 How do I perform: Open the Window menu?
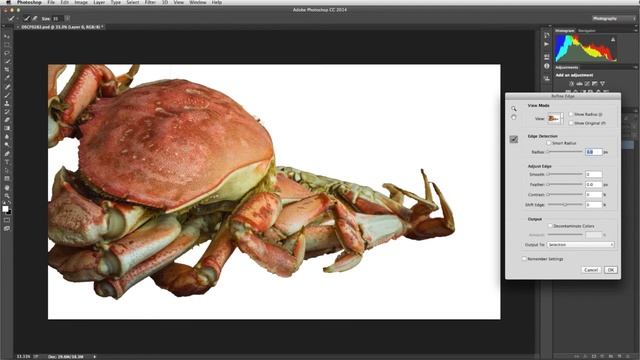pos(198,2)
